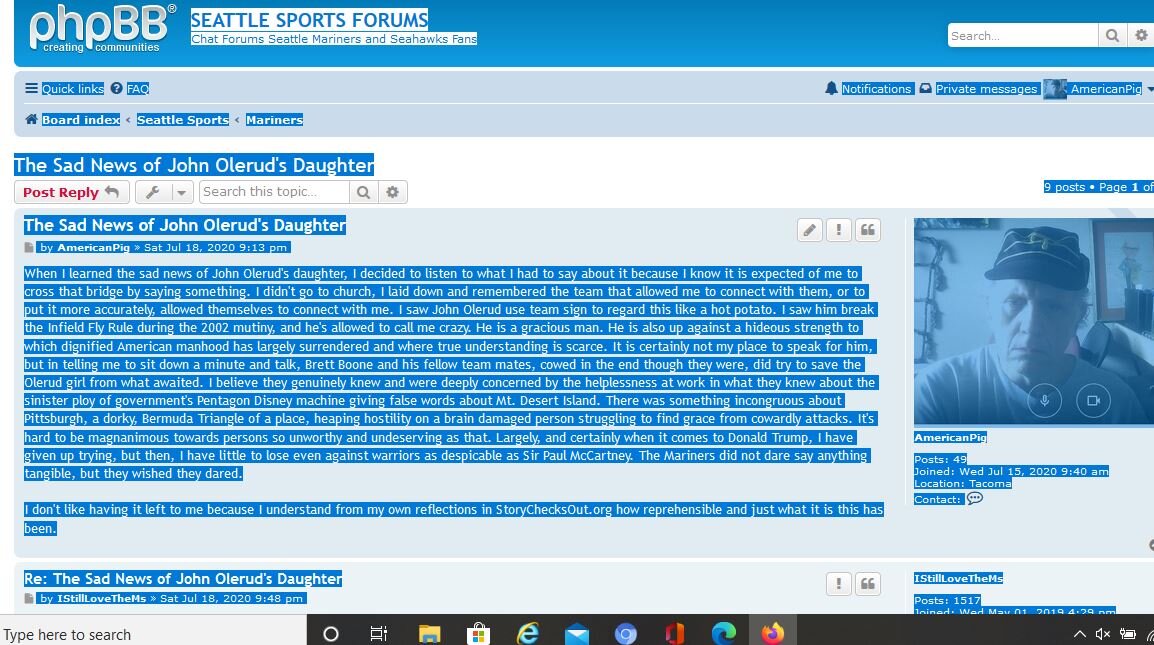Open the Notifications menu

(877, 88)
